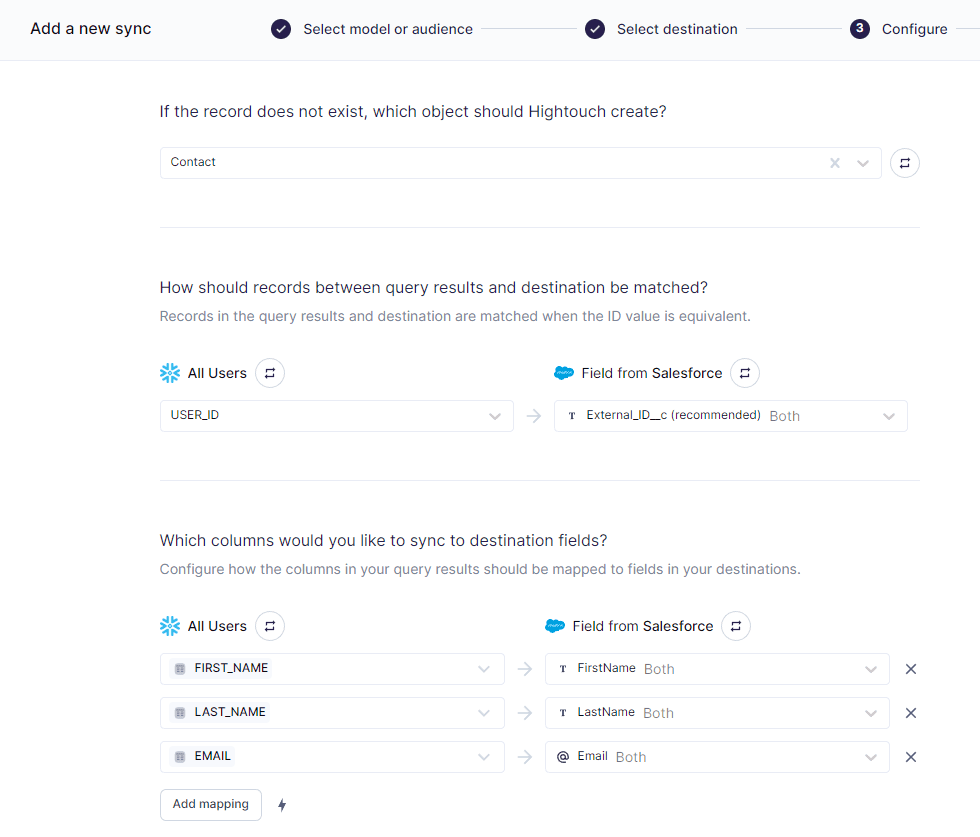Remove the LAST_NAME to LastName mapping
The image size is (980, 837).
pos(911,713)
